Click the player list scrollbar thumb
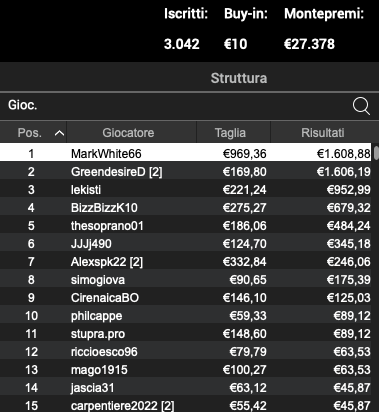This screenshot has height=412, width=379. point(376,153)
